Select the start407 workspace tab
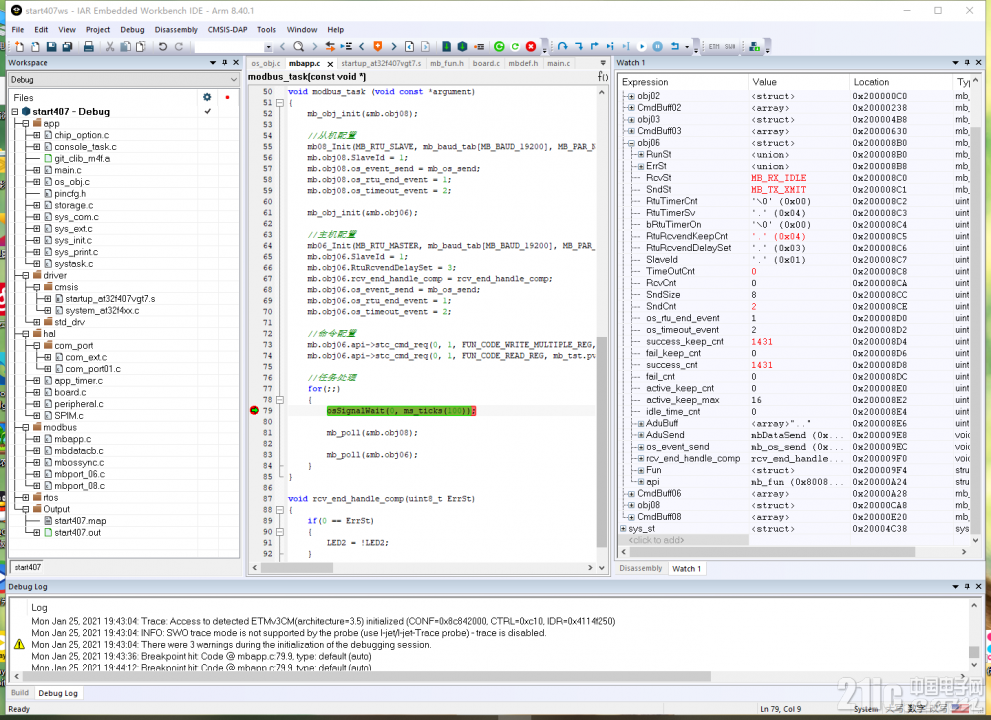This screenshot has height=720, width=991. coord(28,568)
